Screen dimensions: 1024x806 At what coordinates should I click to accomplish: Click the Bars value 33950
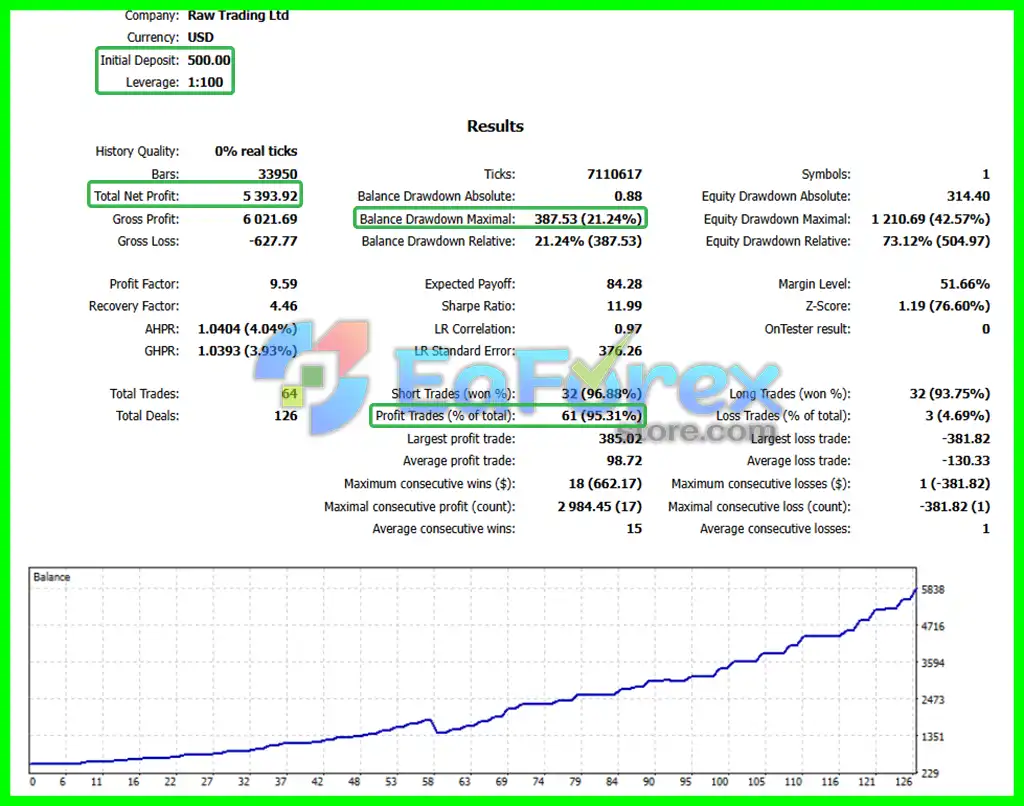coord(278,174)
